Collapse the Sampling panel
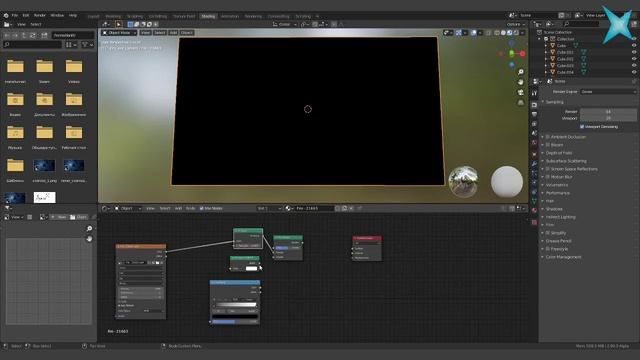640x360 pixels. coord(554,102)
